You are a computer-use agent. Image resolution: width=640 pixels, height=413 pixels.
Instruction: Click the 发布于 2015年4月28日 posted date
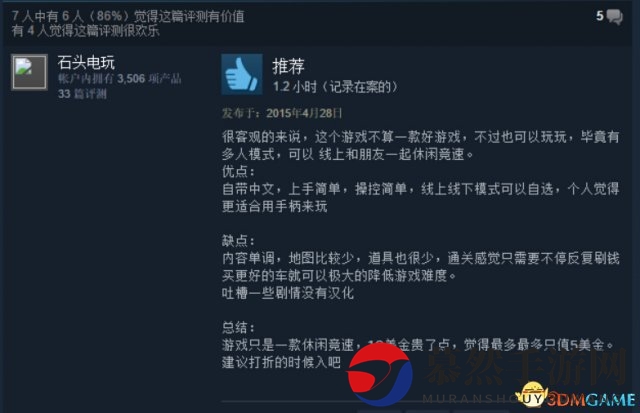point(282,113)
